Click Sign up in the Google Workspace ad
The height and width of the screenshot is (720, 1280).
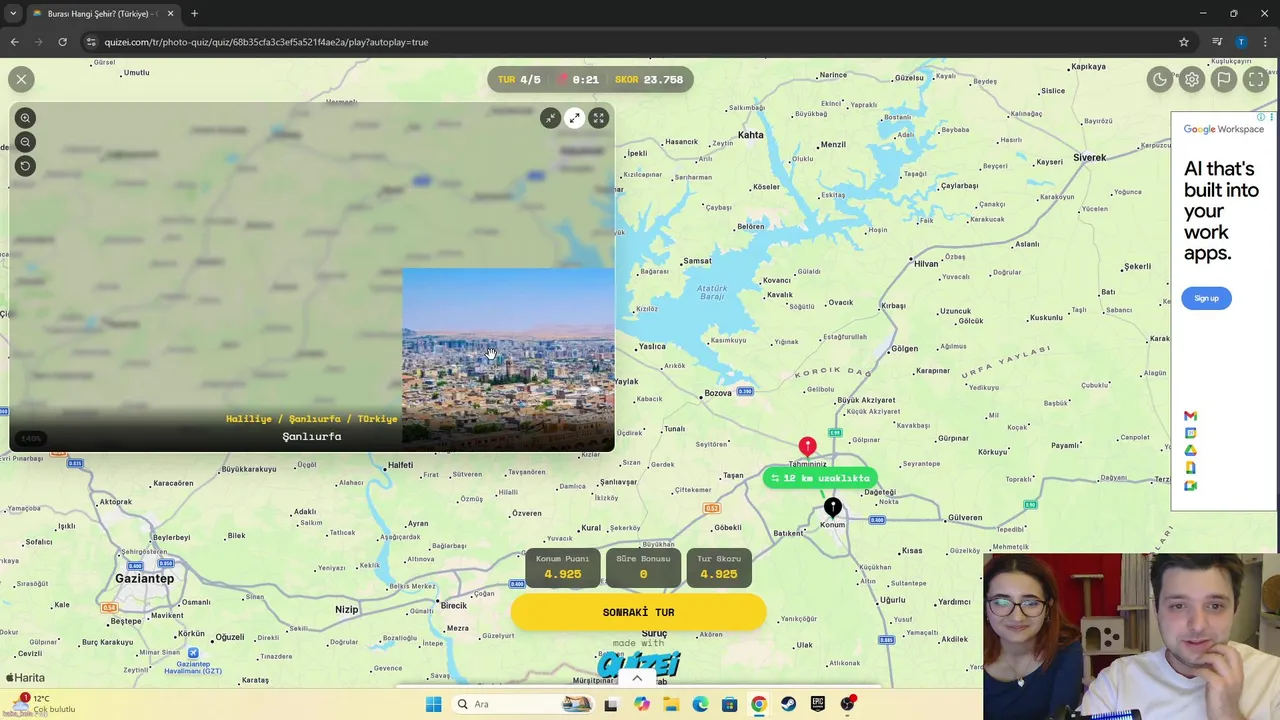coord(1206,298)
